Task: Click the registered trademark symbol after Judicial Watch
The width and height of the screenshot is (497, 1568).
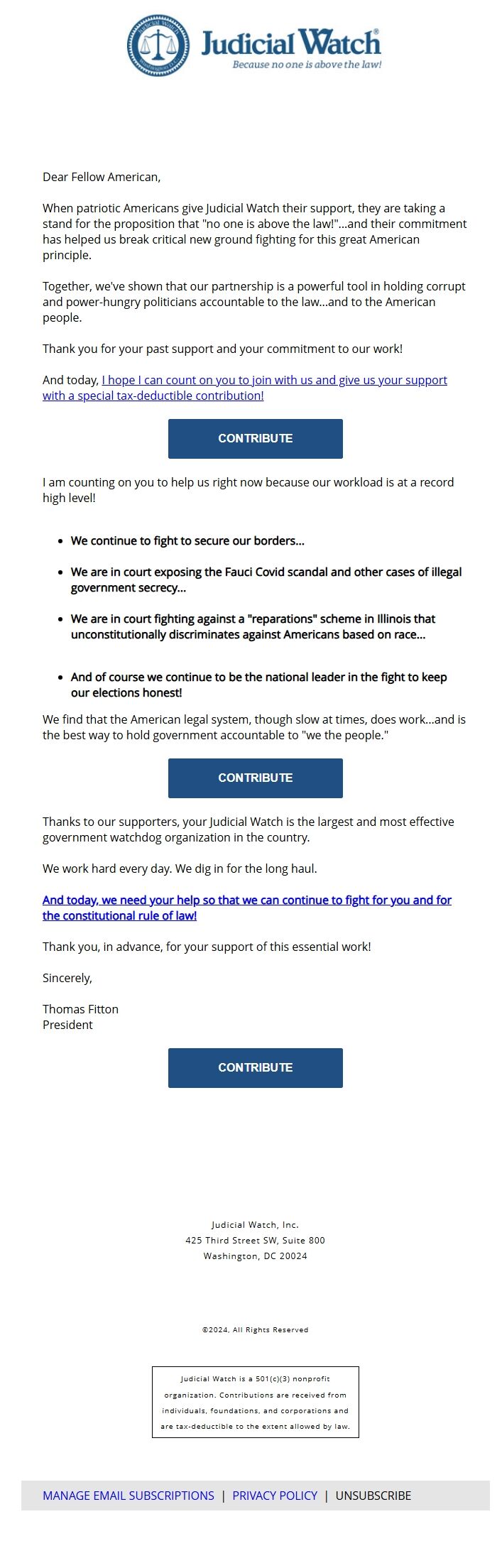Action: tap(376, 32)
